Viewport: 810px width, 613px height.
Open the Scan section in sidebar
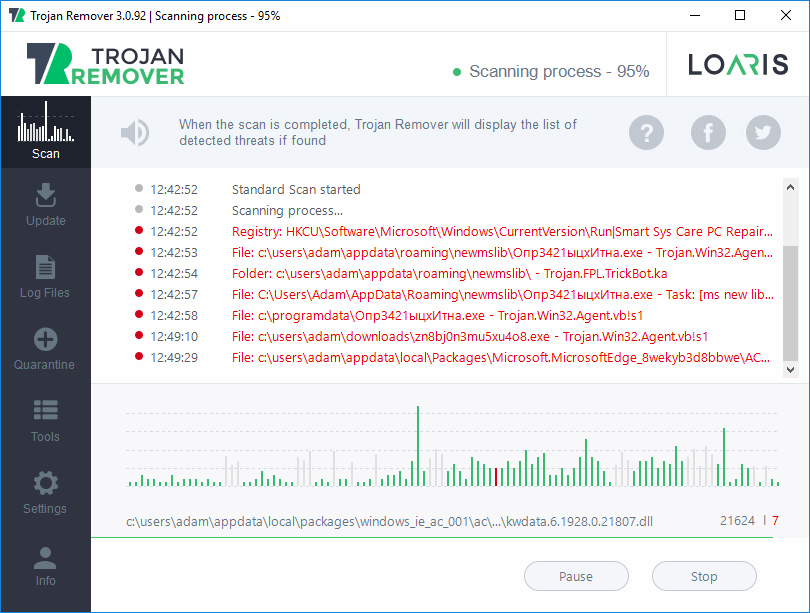(45, 132)
